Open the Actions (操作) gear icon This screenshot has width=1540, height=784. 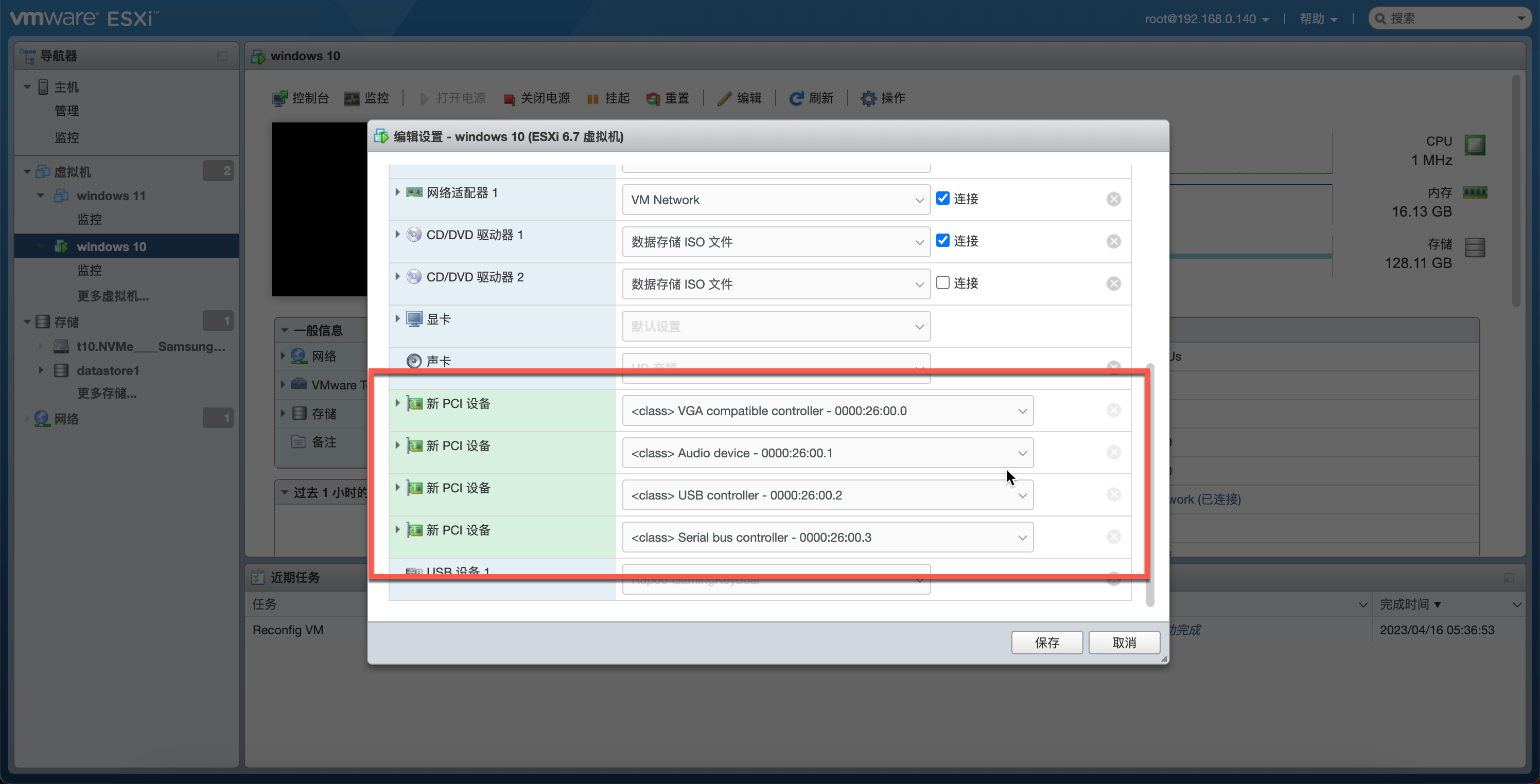pos(868,99)
